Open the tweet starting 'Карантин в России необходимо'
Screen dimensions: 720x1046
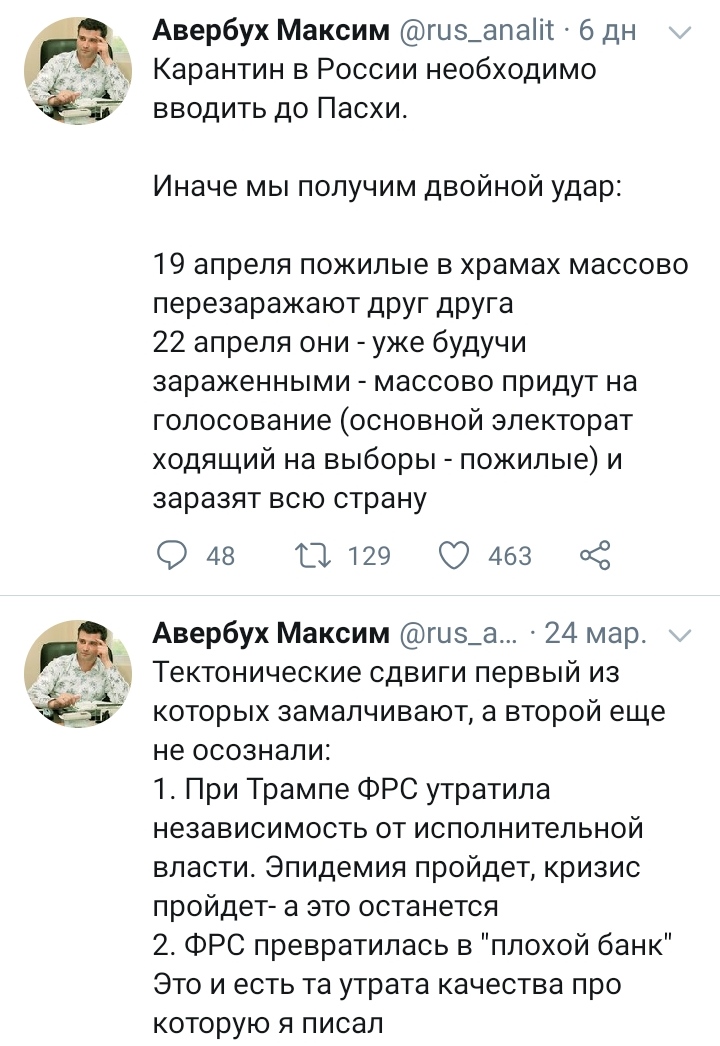(373, 71)
